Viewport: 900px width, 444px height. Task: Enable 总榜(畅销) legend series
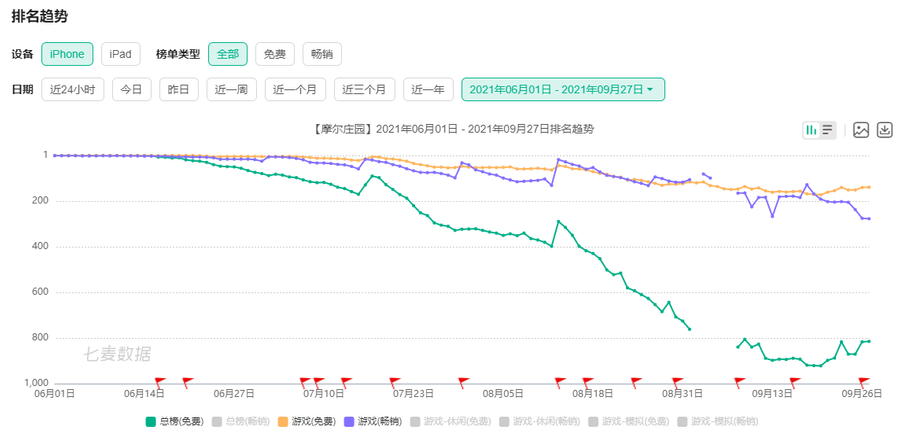(x=241, y=422)
